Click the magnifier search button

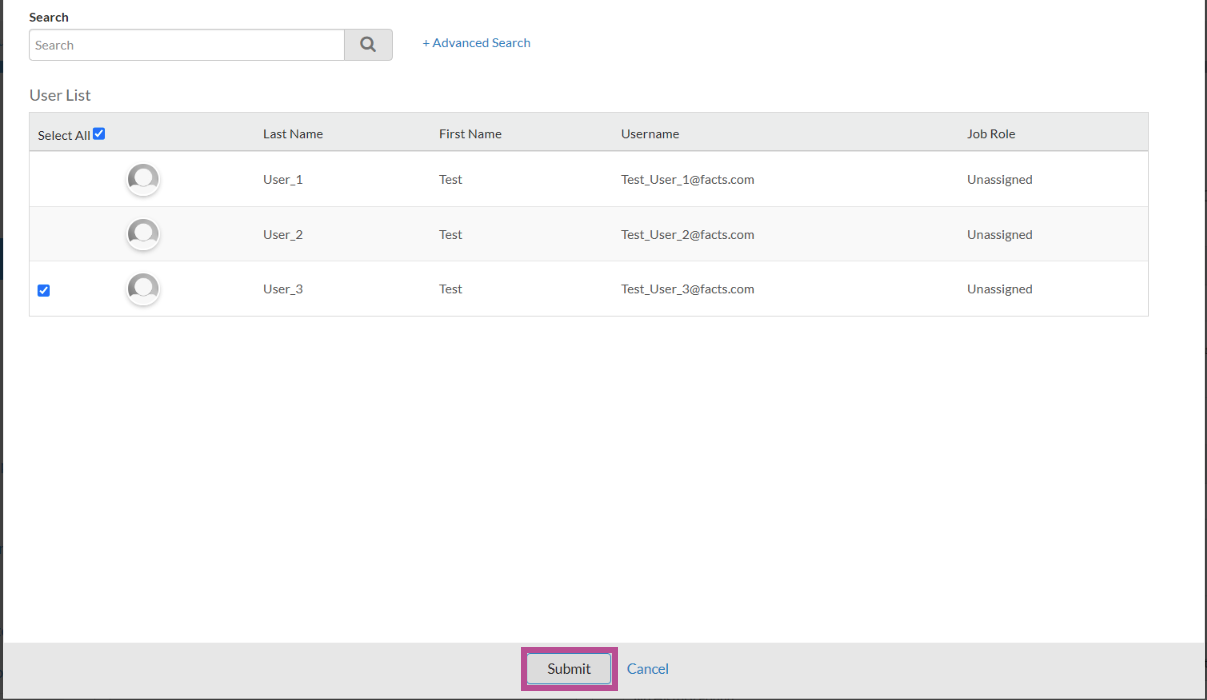pyautogui.click(x=368, y=45)
